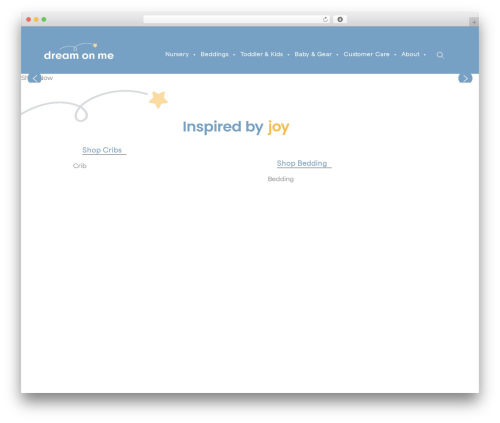Open the site search magnifier icon
This screenshot has width=500, height=423.
[x=440, y=55]
